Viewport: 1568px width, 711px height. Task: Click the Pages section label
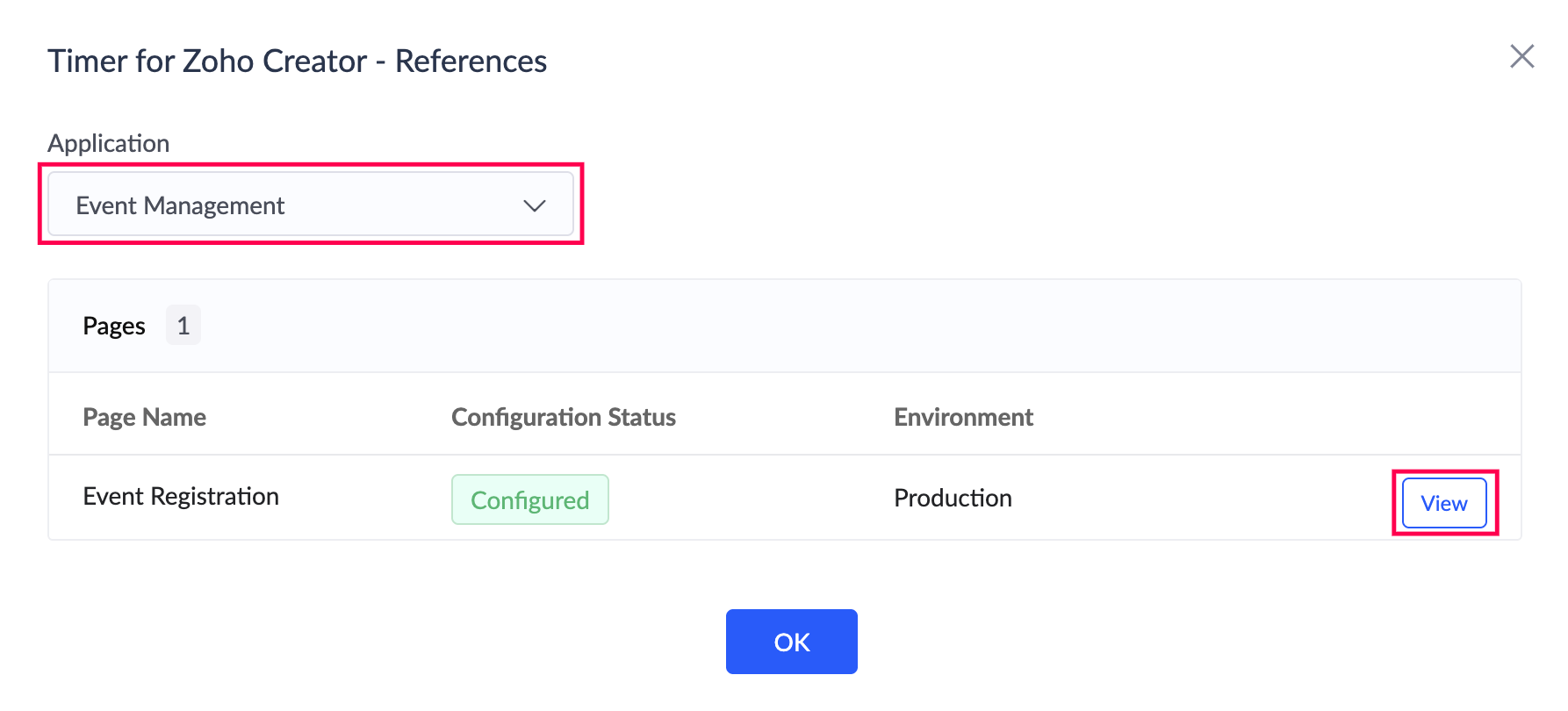click(114, 326)
